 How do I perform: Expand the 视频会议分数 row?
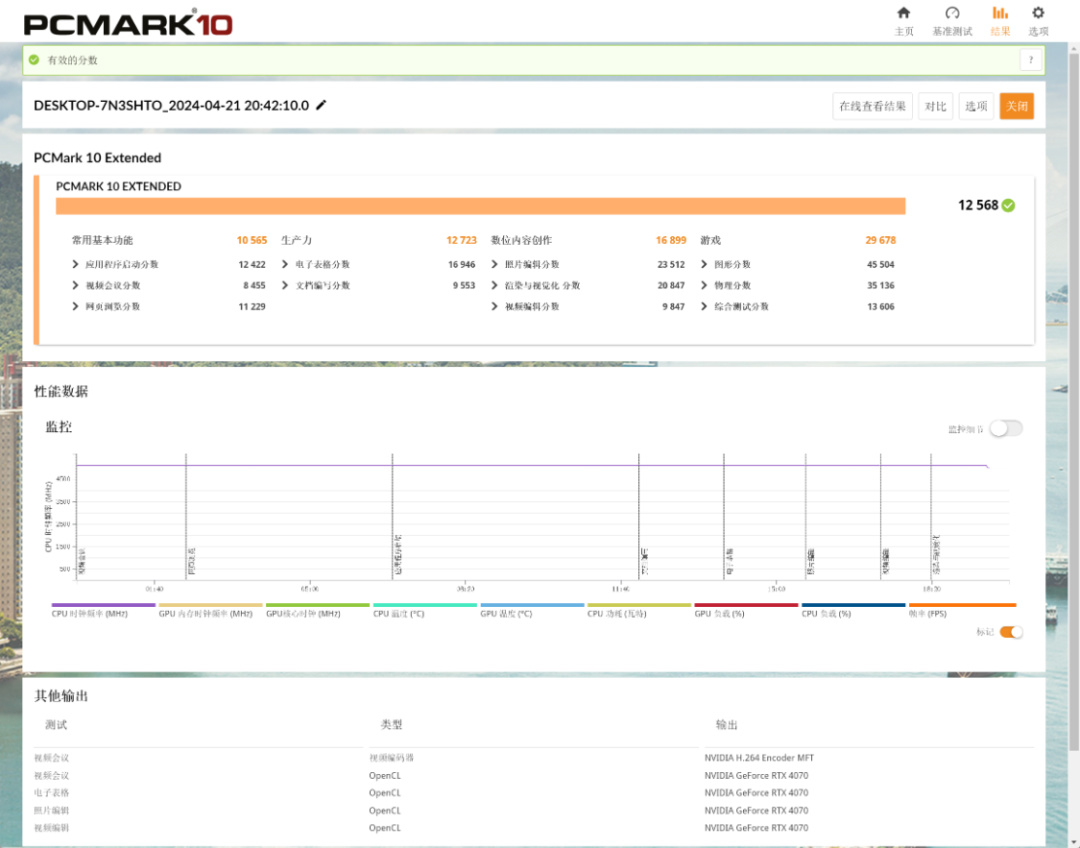click(x=75, y=285)
